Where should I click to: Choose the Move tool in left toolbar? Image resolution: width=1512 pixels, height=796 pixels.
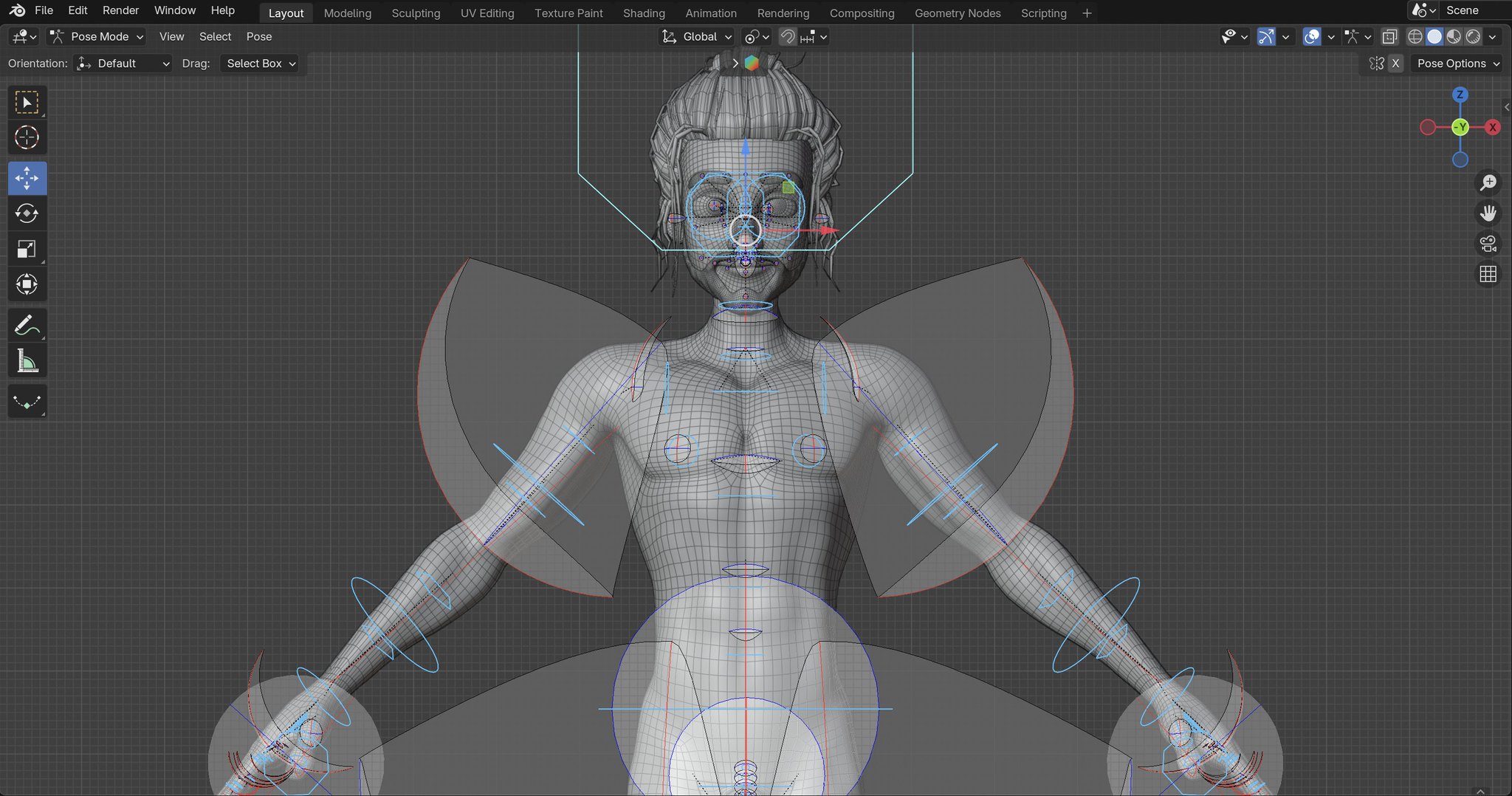click(x=27, y=179)
